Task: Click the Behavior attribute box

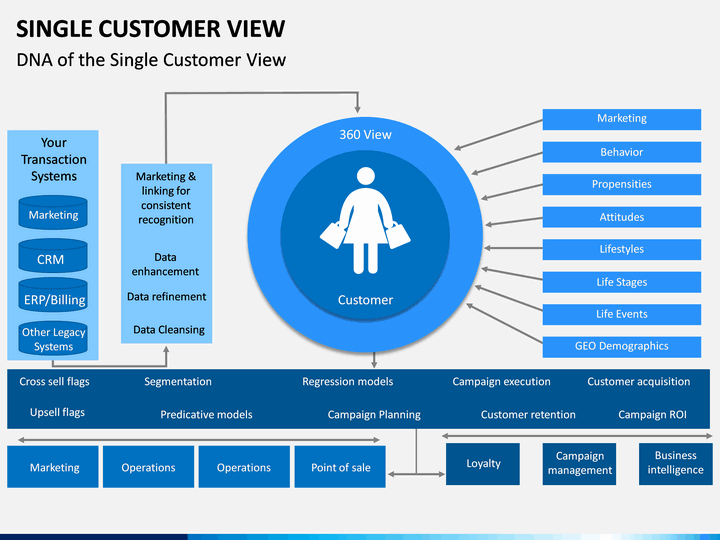Action: click(622, 152)
